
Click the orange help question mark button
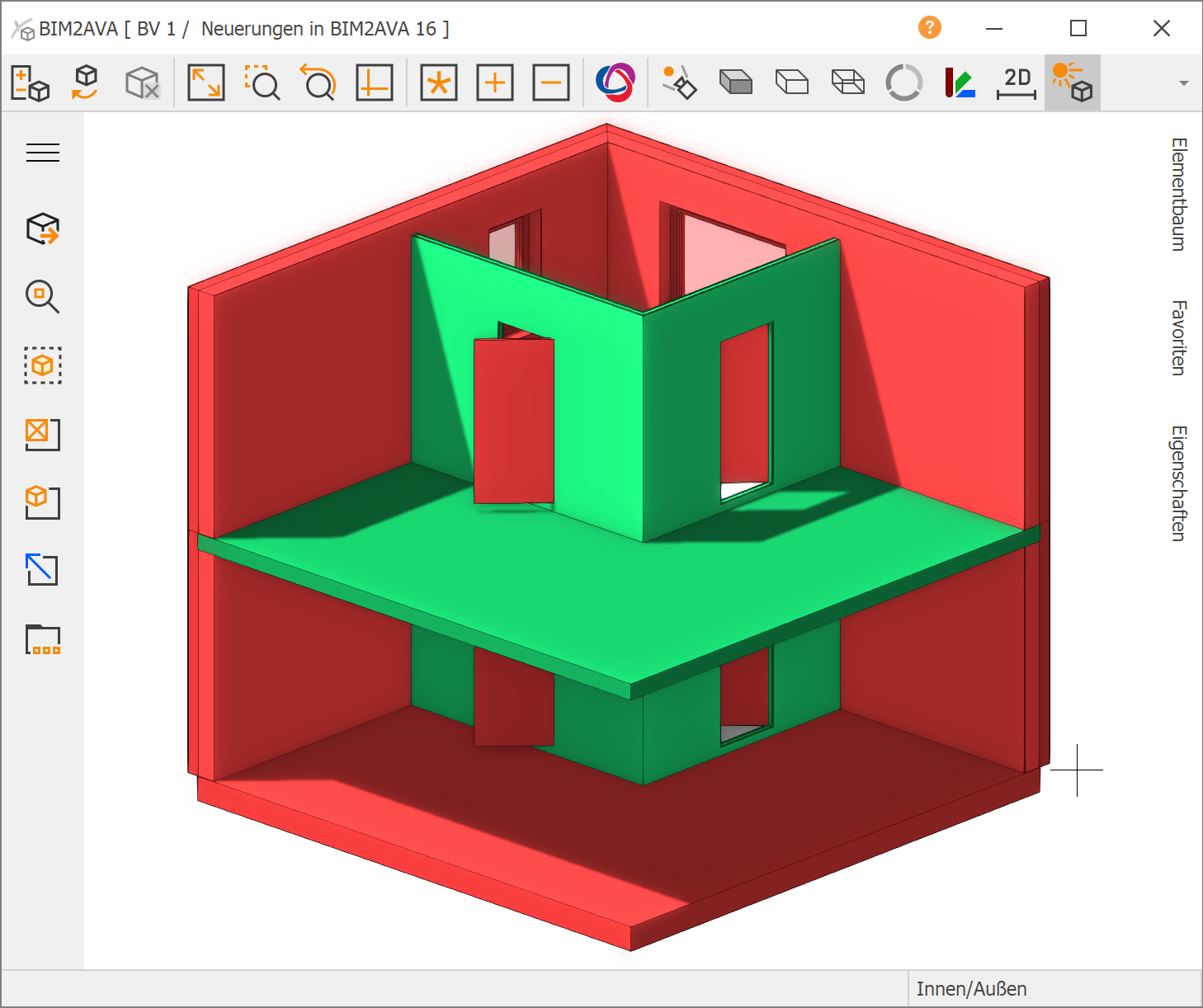click(930, 28)
